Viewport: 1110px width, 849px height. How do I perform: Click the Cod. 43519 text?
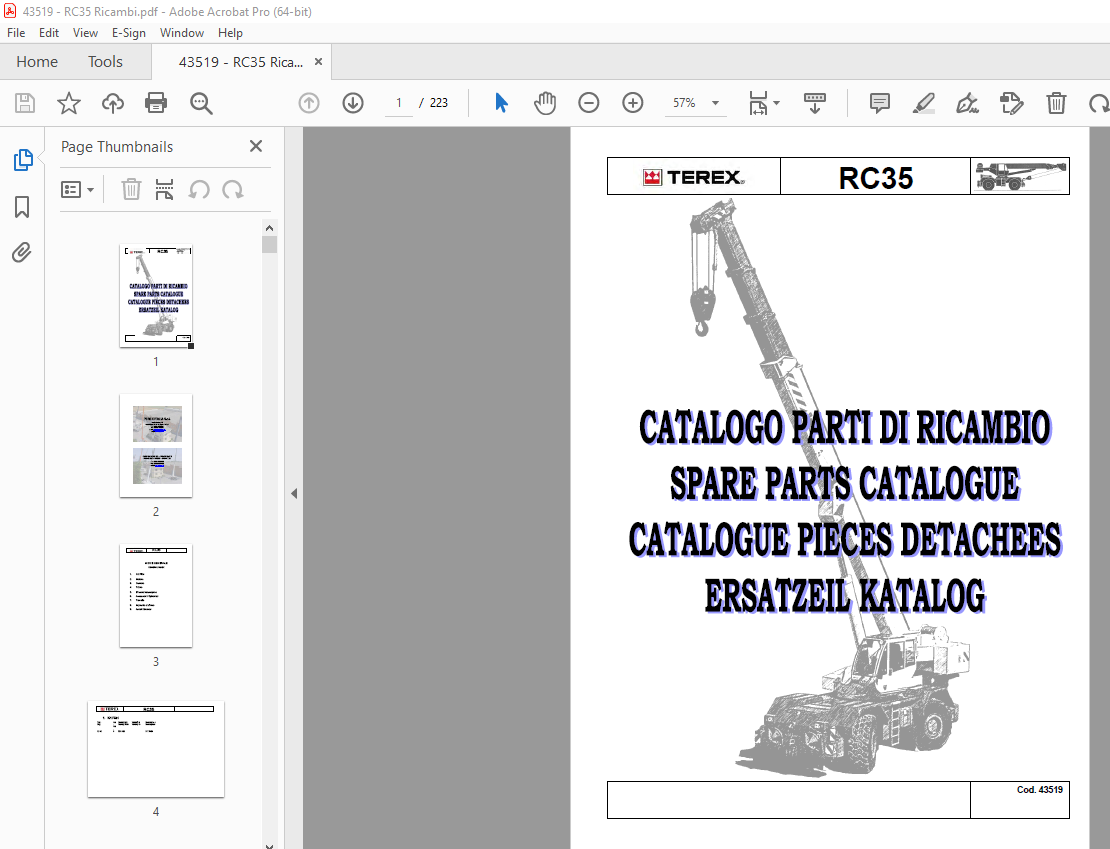tap(1039, 790)
